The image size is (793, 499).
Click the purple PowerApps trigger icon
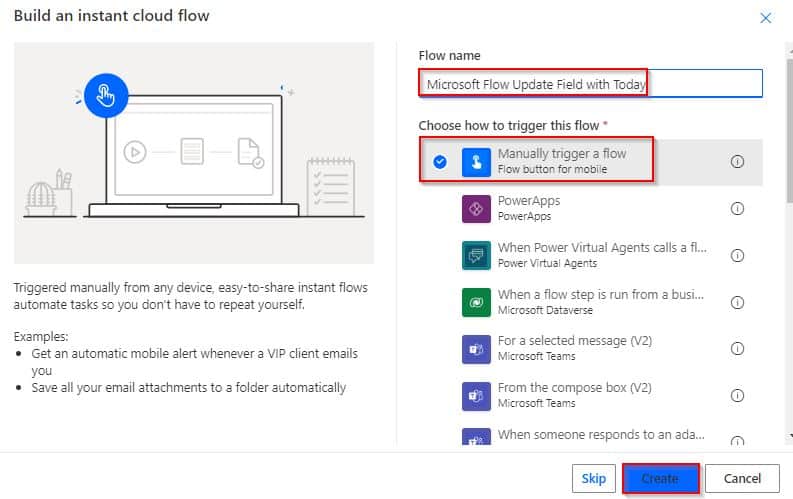(476, 209)
